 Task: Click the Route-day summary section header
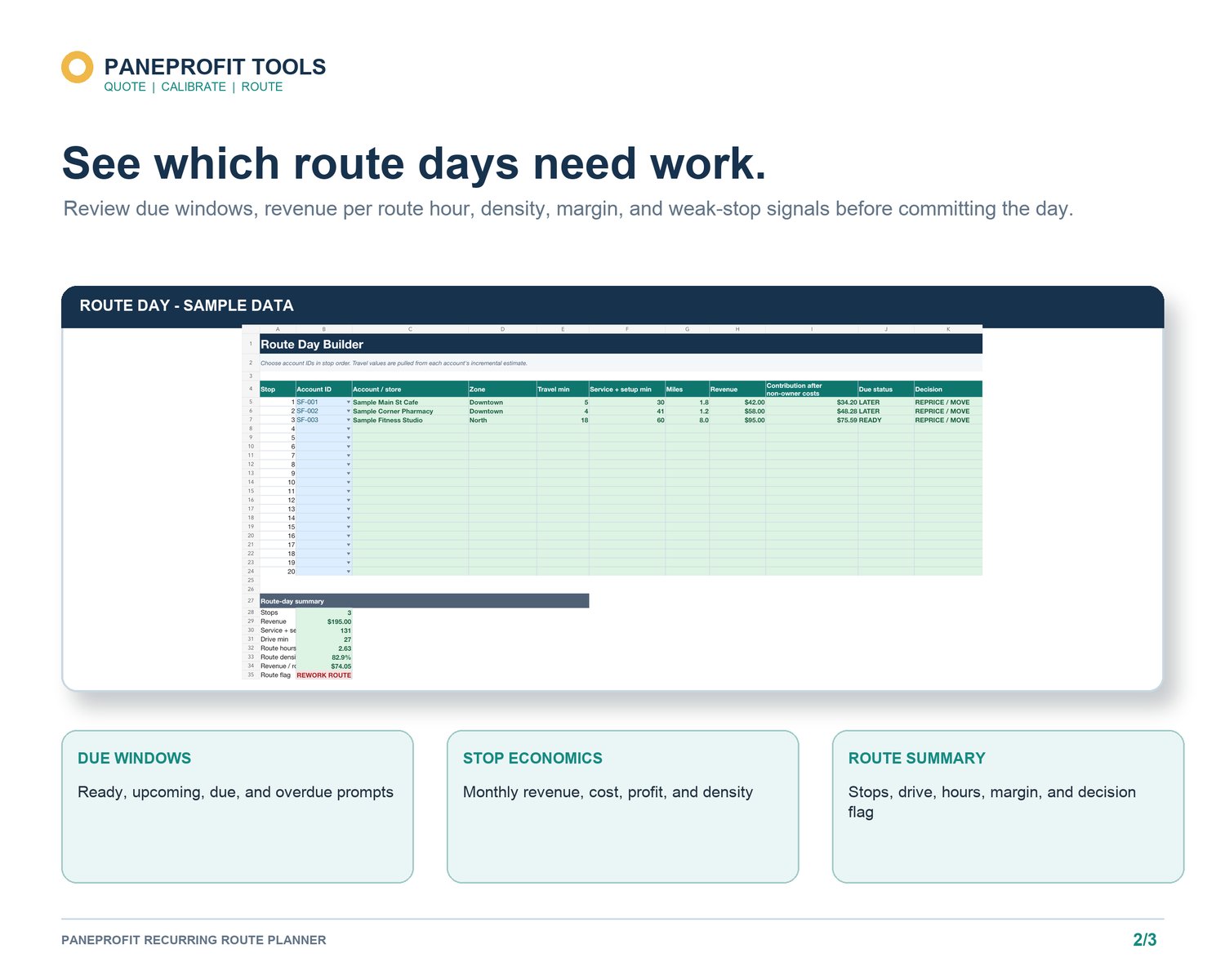[x=424, y=601]
